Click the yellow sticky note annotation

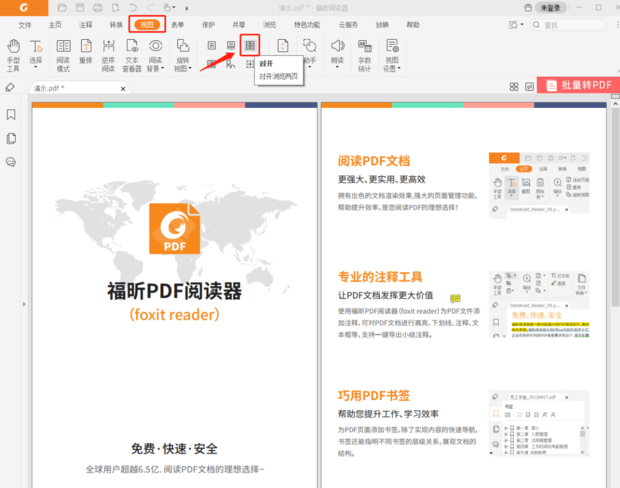[x=455, y=298]
